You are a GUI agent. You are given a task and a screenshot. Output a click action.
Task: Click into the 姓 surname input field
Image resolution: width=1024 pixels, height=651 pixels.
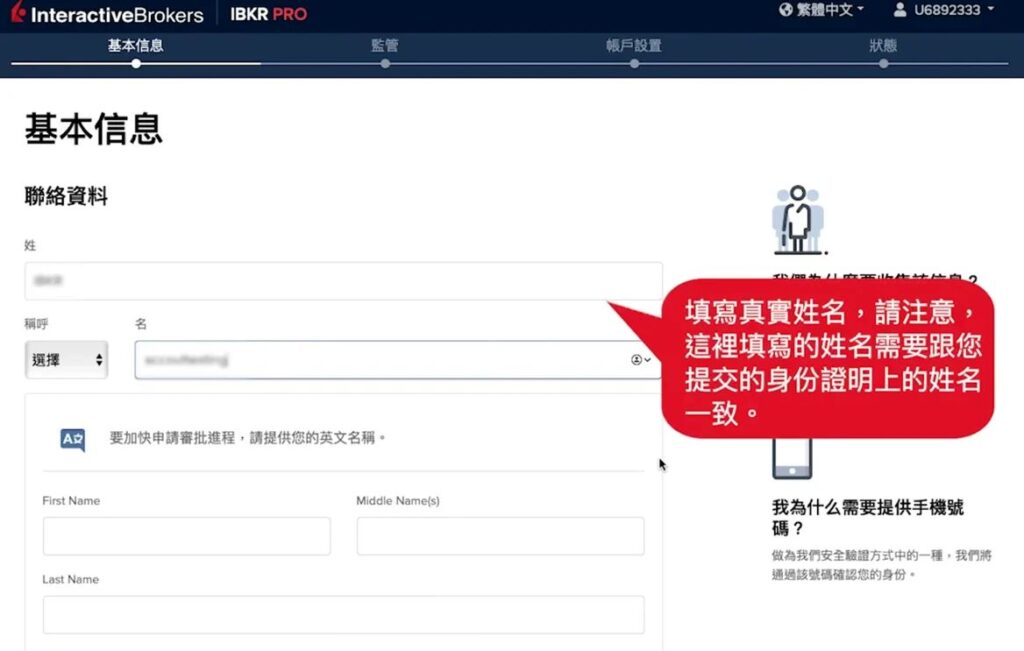[x=343, y=281]
